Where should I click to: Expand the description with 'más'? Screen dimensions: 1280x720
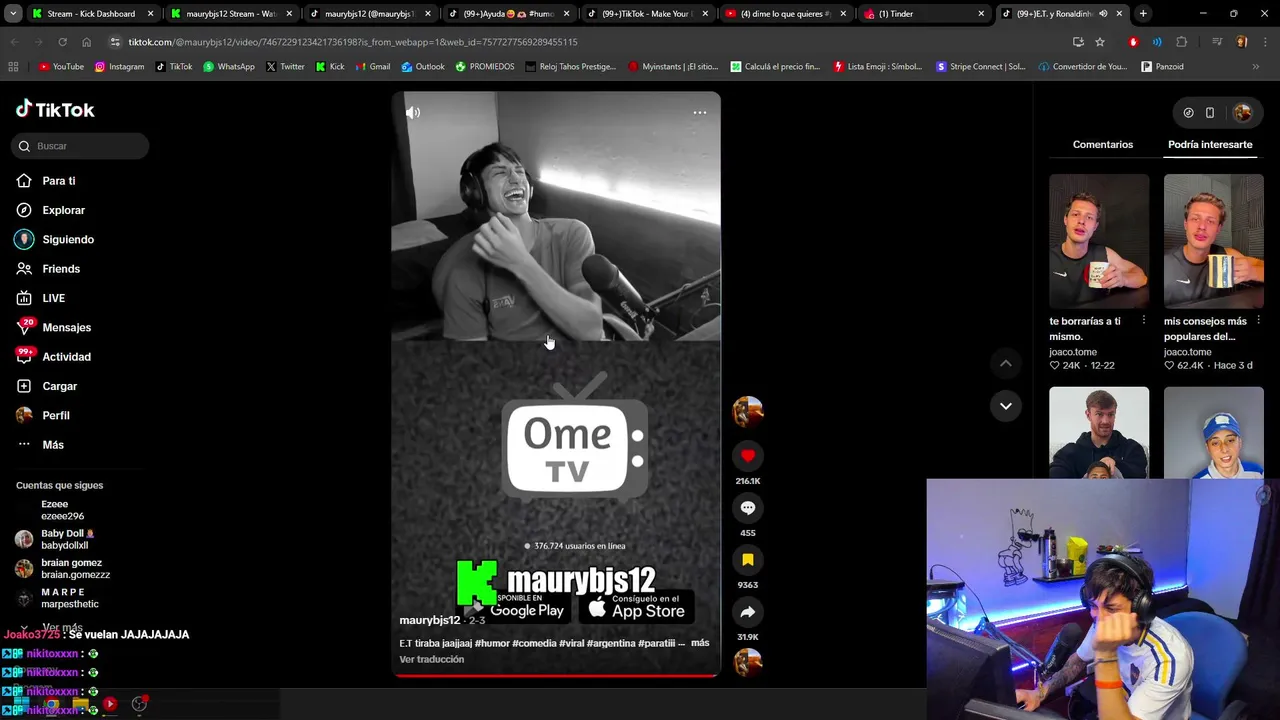click(x=700, y=643)
